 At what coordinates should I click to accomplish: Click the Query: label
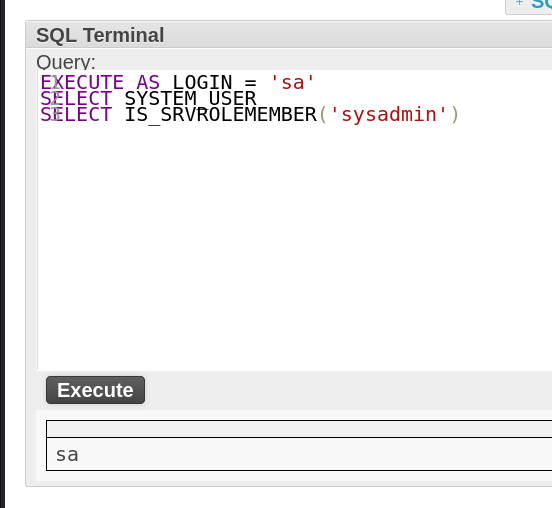(x=66, y=62)
